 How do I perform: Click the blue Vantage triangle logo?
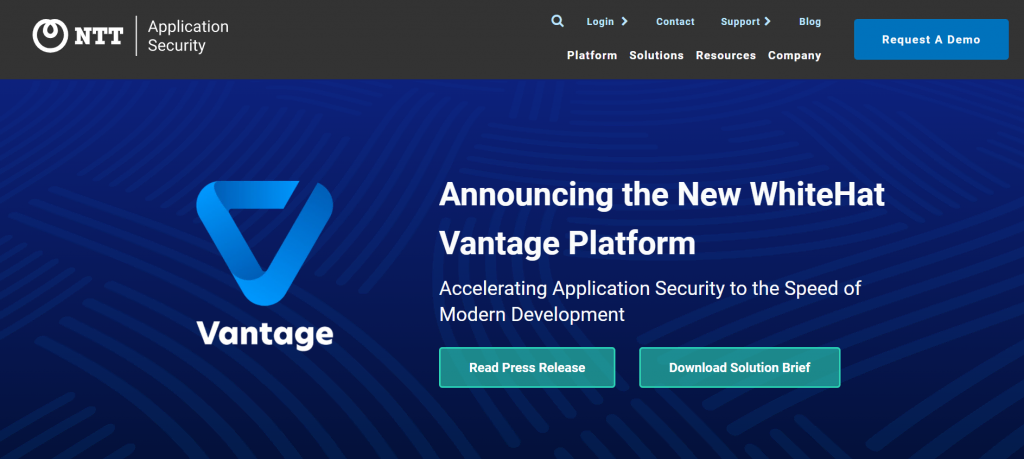(x=264, y=241)
